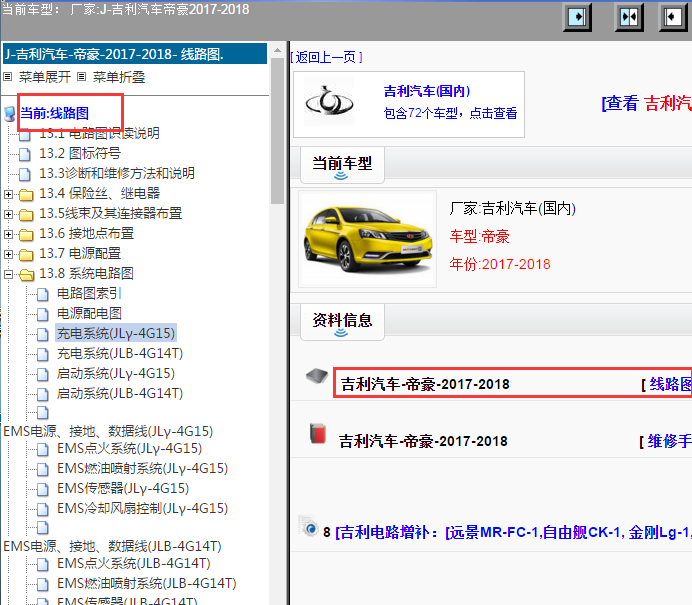Click the yellow 帝豪 car thumbnail
The image size is (692, 605).
tap(367, 239)
